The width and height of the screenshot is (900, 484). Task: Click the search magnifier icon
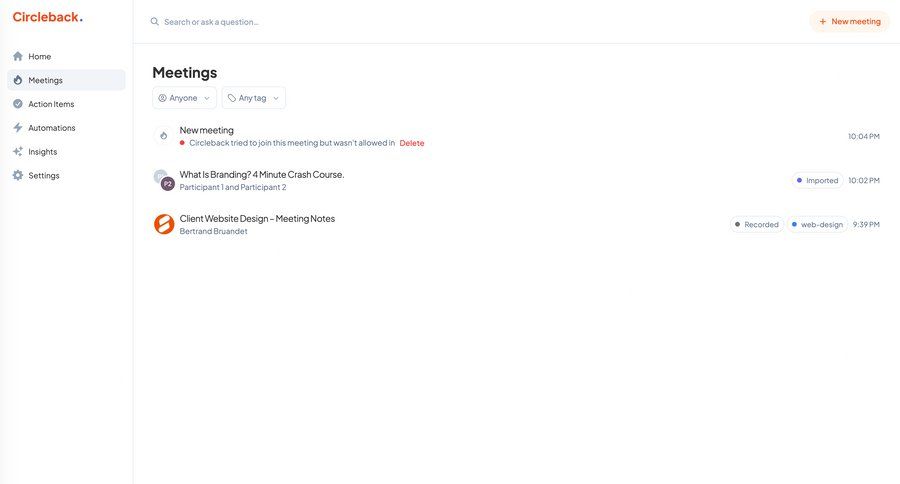[155, 21]
